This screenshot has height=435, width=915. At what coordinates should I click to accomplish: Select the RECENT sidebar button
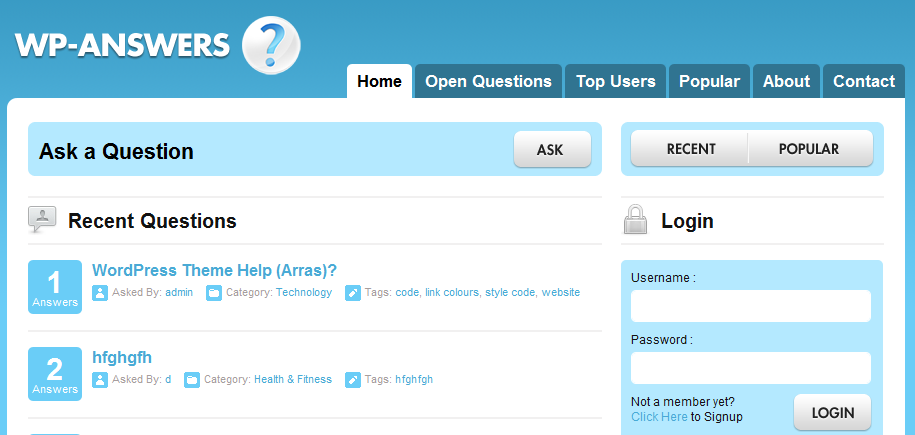(691, 149)
